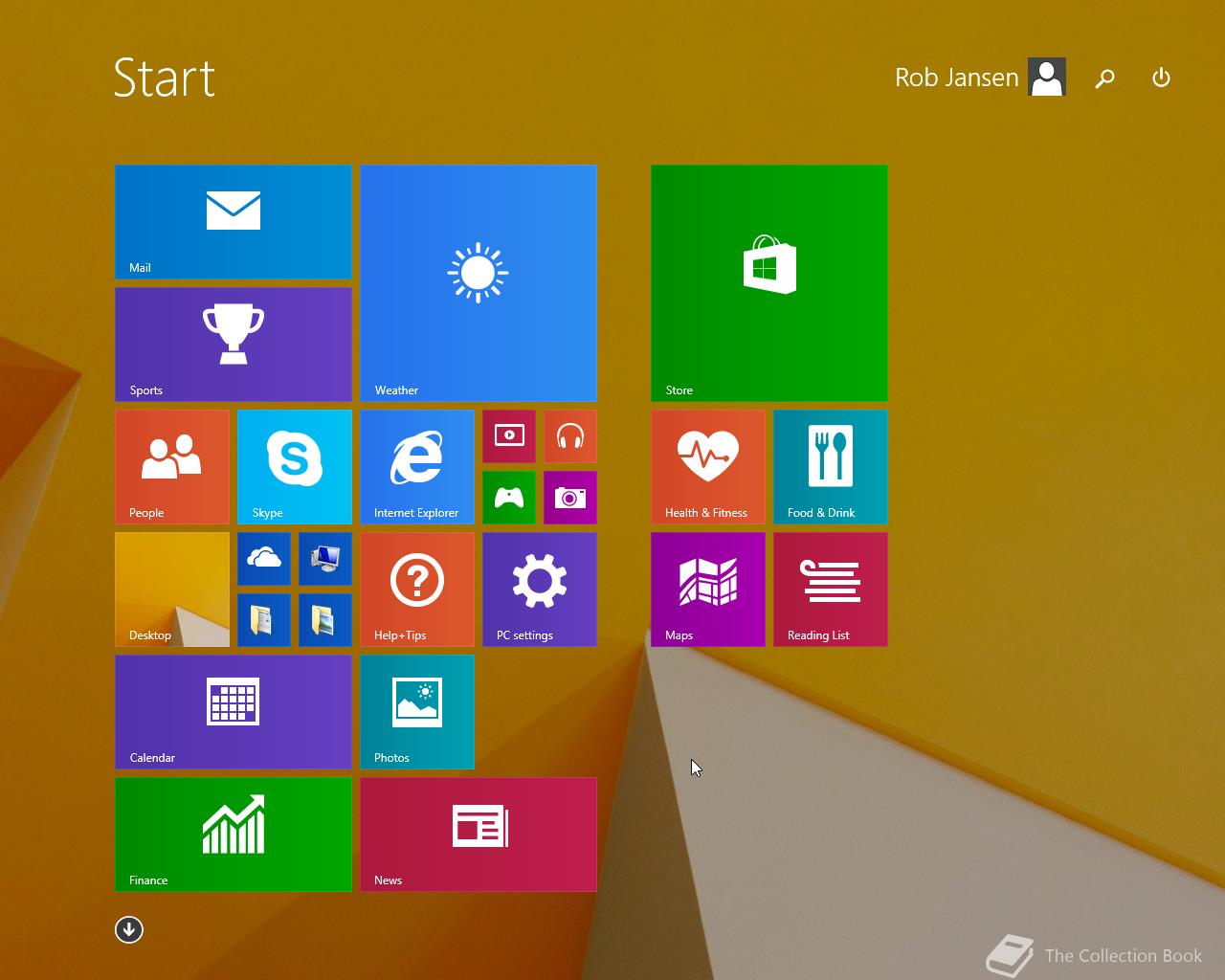
Task: Open the News tile
Action: point(479,835)
